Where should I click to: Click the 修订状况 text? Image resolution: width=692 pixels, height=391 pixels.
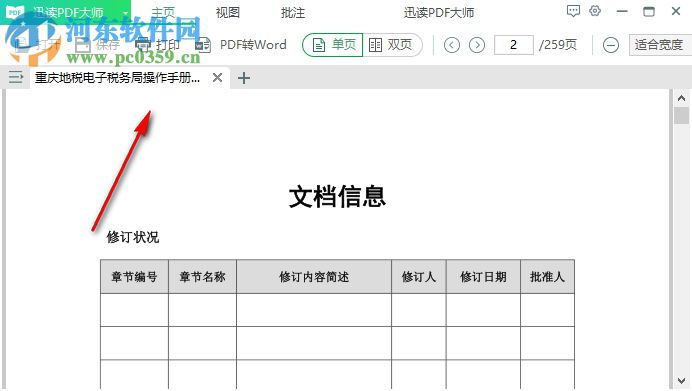pyautogui.click(x=133, y=237)
